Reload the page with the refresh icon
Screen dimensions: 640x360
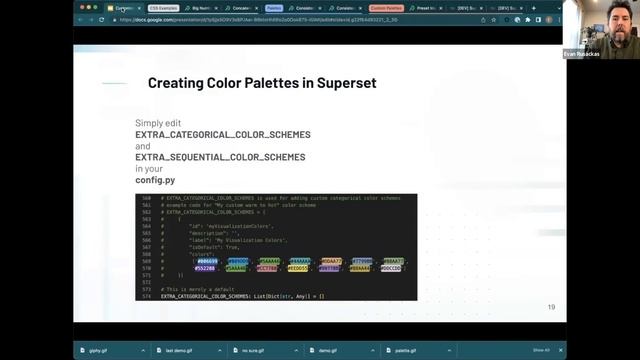(x=102, y=20)
